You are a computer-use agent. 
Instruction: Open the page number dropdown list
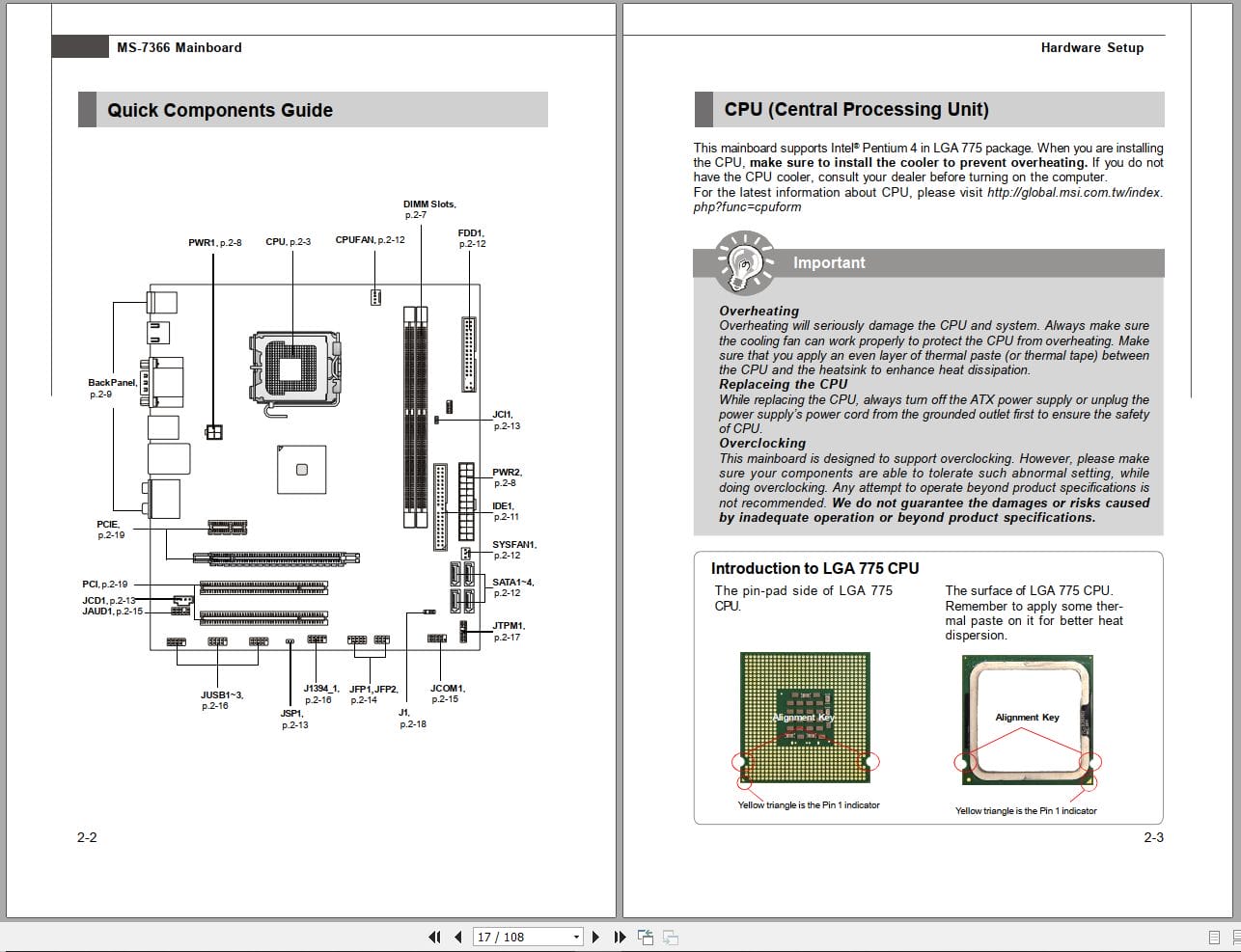pyautogui.click(x=576, y=937)
